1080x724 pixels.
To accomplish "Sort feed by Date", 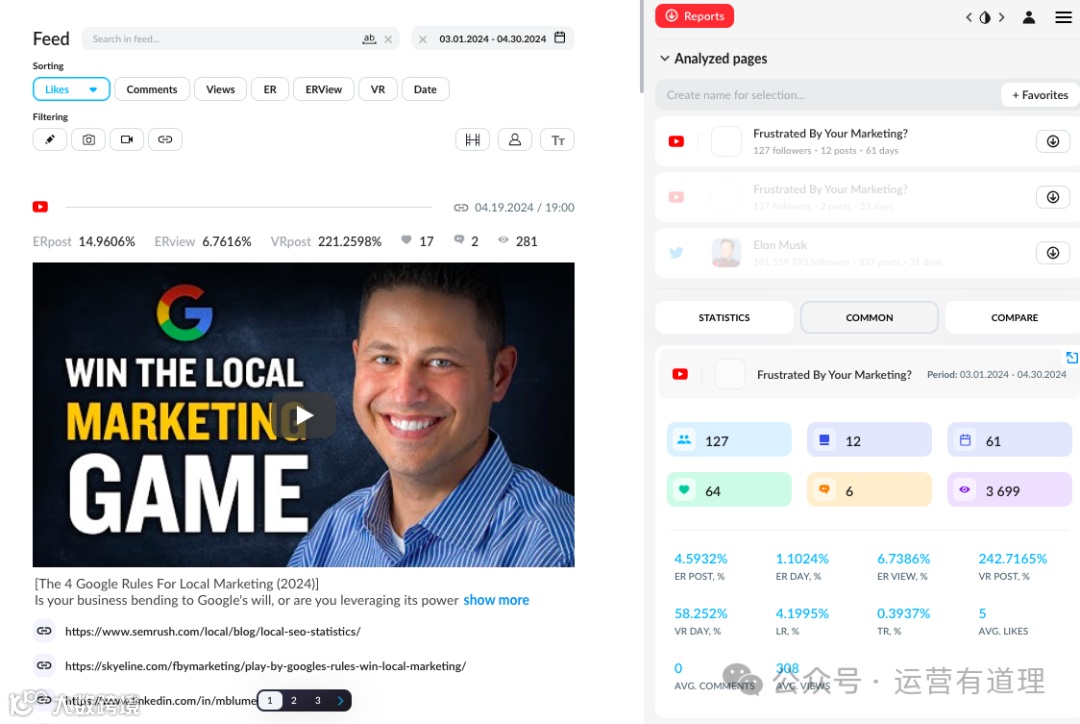I will point(425,90).
